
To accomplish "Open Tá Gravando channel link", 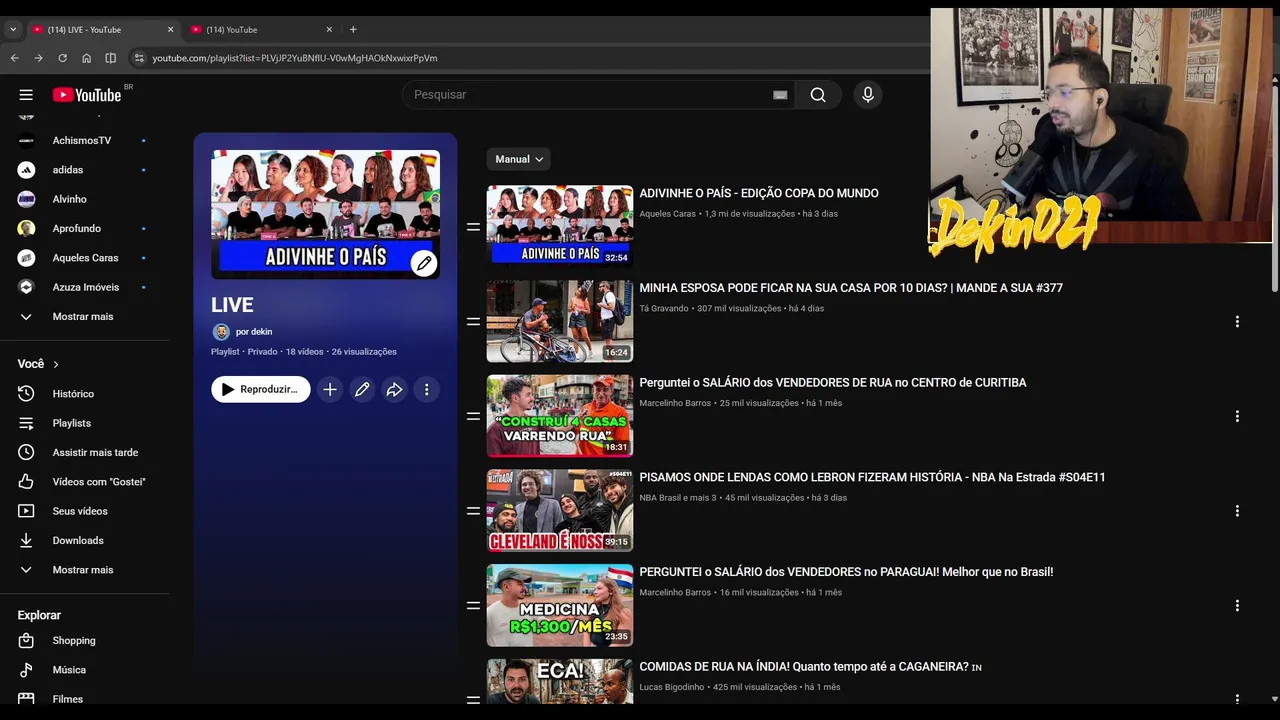I will coord(664,309).
